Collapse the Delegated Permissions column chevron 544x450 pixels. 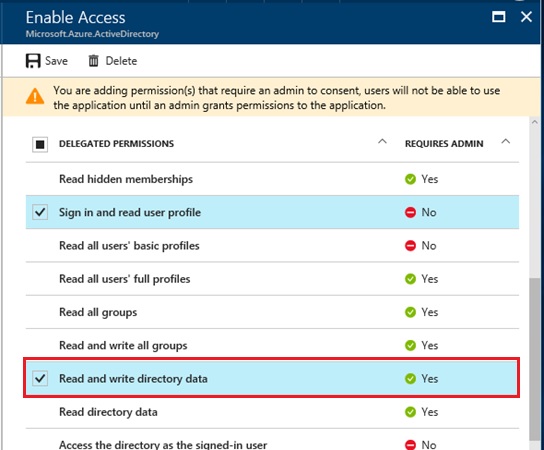tap(382, 142)
